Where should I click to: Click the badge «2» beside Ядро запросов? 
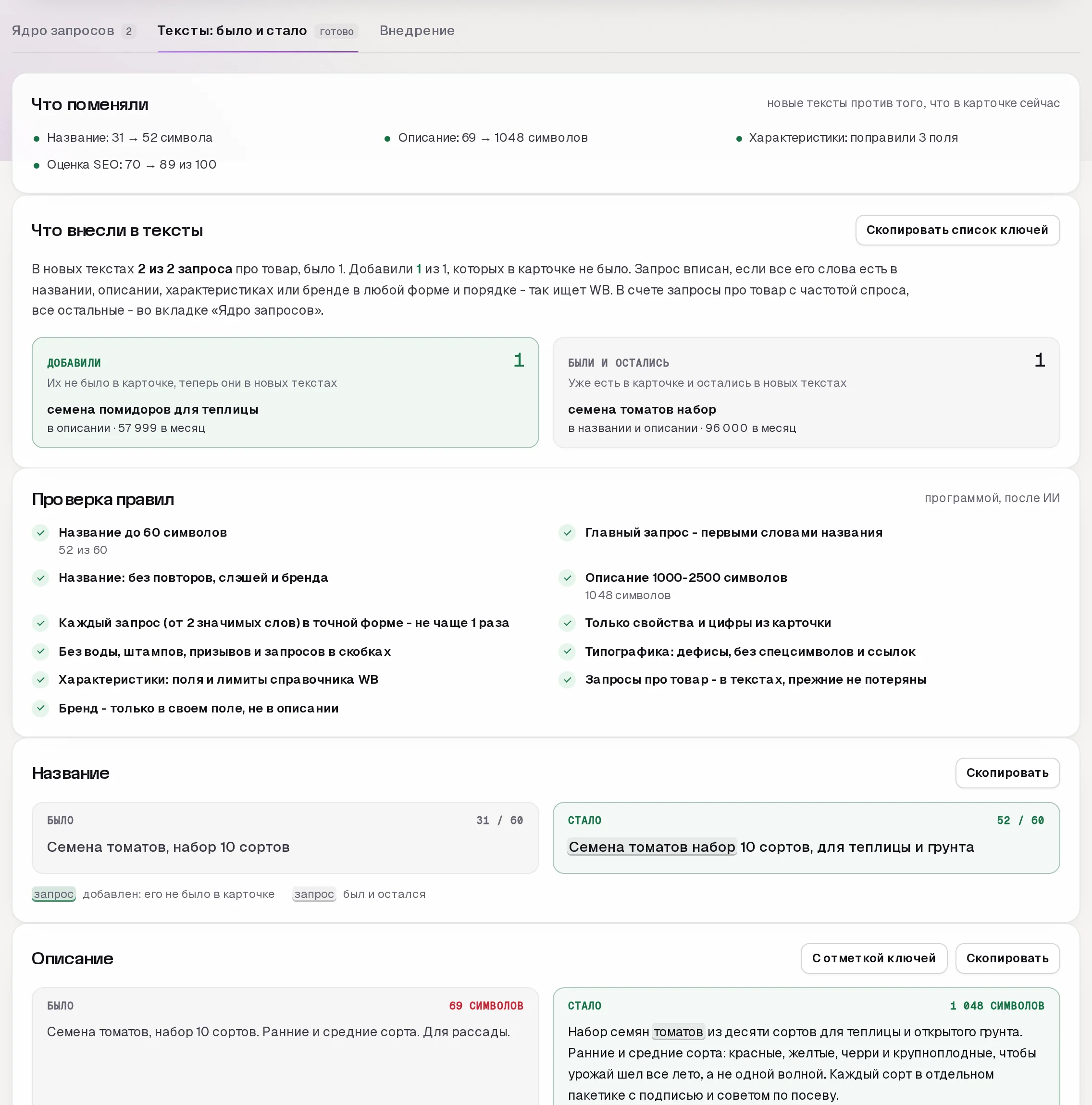[x=129, y=31]
